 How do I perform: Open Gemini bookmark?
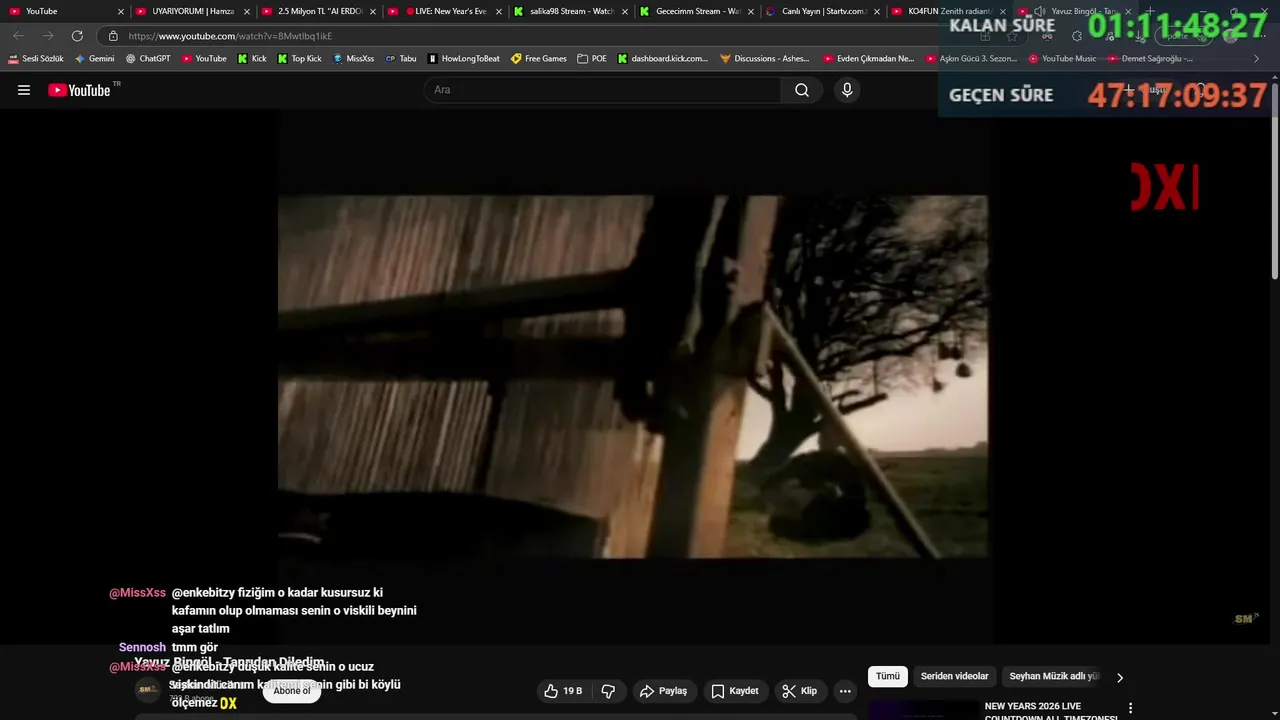95,59
